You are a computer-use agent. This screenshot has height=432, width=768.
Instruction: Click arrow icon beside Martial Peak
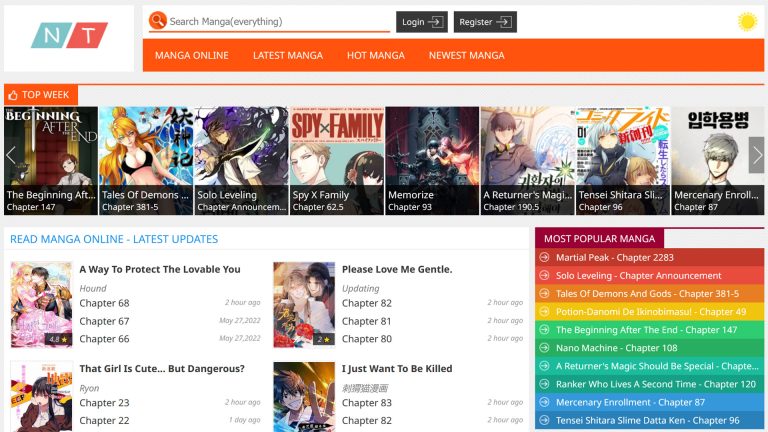pyautogui.click(x=544, y=257)
